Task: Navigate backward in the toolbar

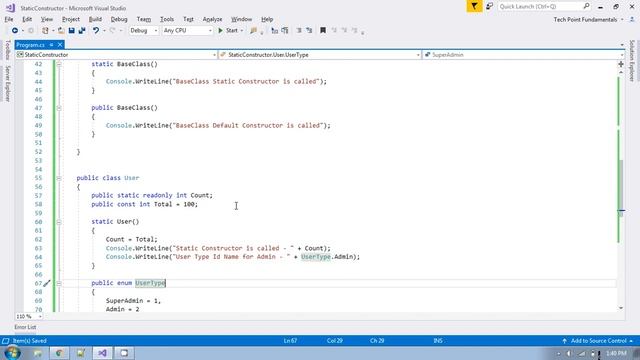Action: tap(15, 31)
